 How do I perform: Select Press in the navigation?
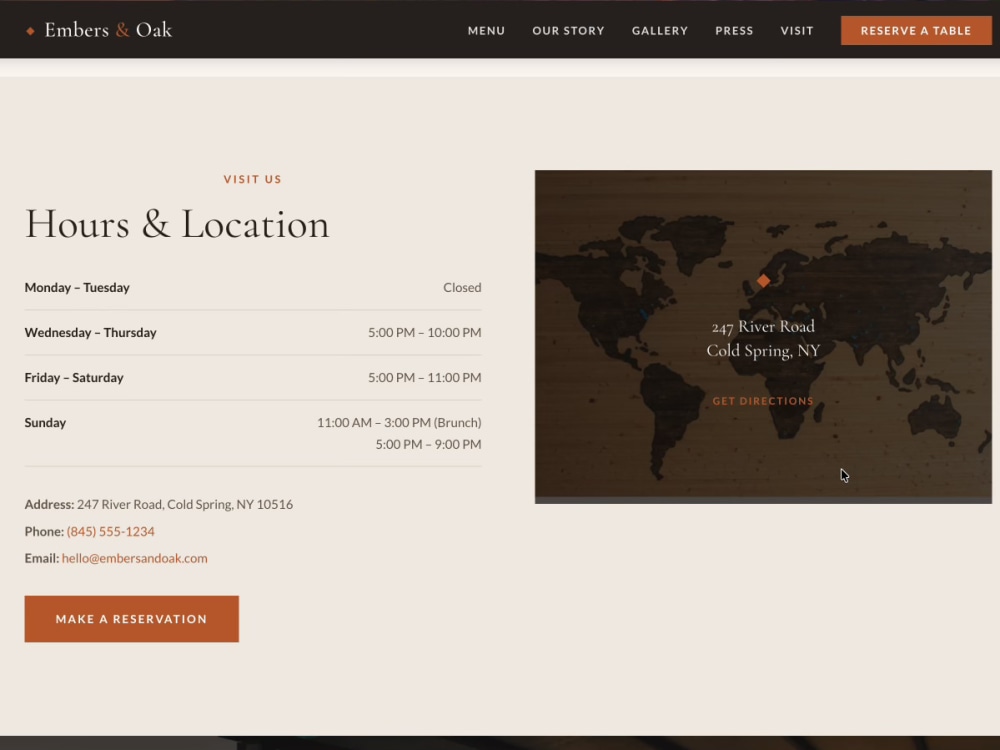734,31
